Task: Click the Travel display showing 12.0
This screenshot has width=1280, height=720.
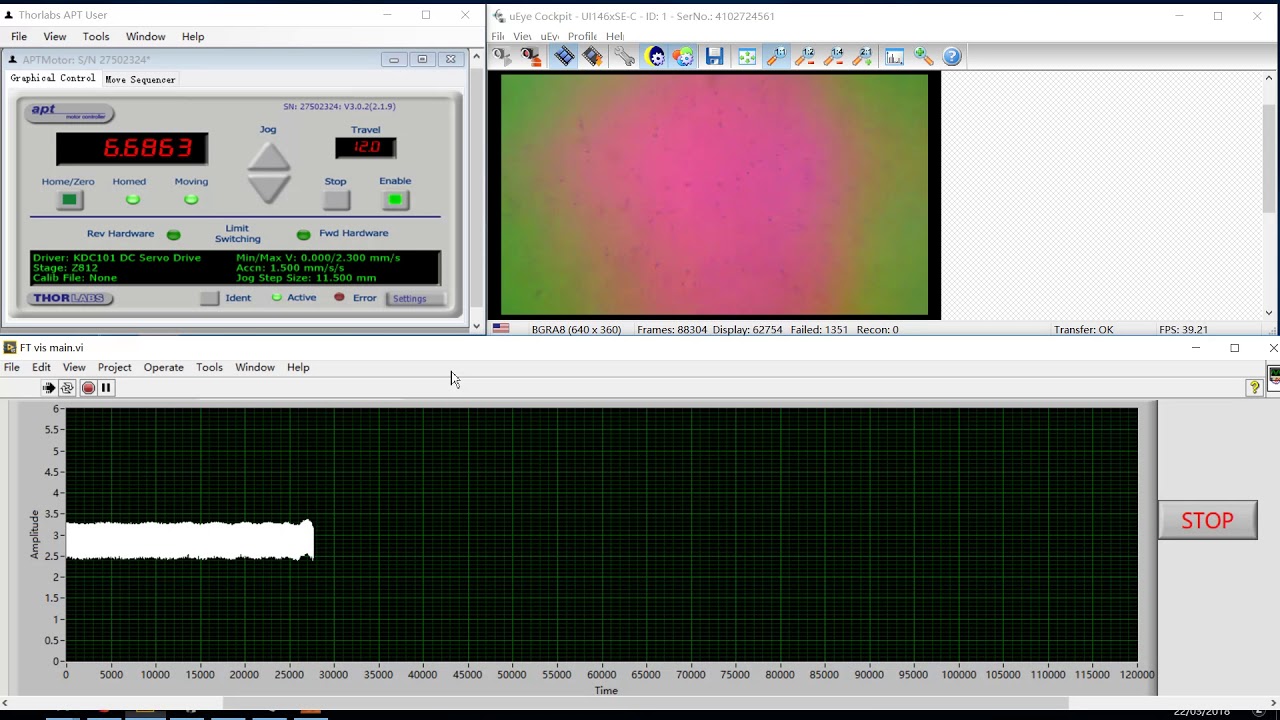Action: pos(366,147)
